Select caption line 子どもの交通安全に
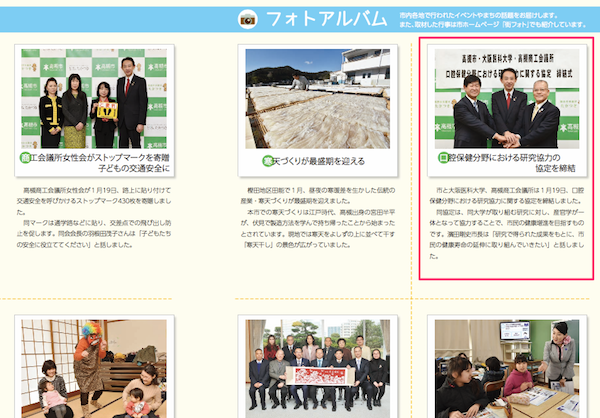The image size is (600, 418). [134, 168]
